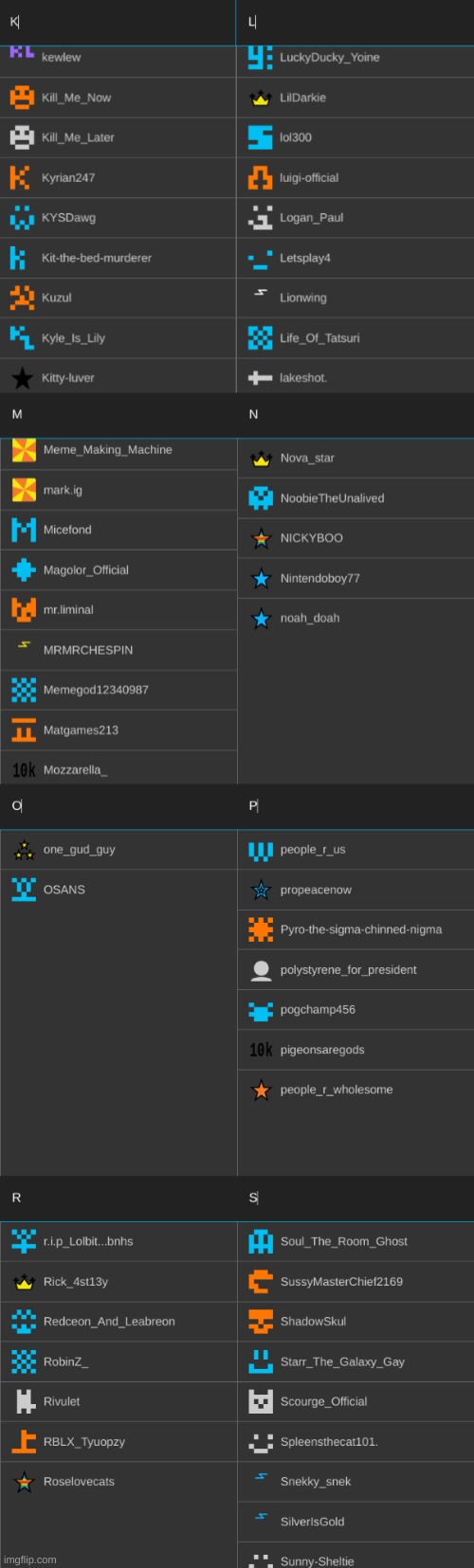Open Redceon_And_Leabreon profile

click(109, 1322)
